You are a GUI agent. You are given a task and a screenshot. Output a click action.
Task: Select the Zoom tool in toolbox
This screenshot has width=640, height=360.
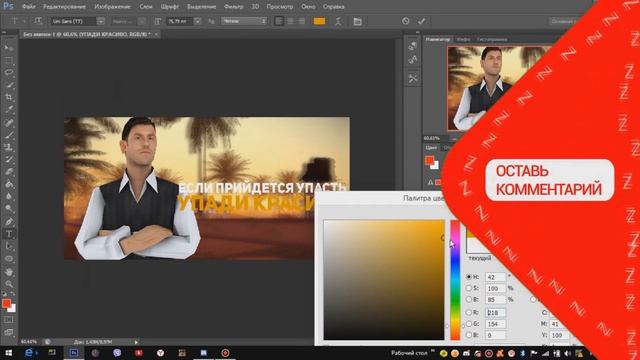click(x=9, y=284)
